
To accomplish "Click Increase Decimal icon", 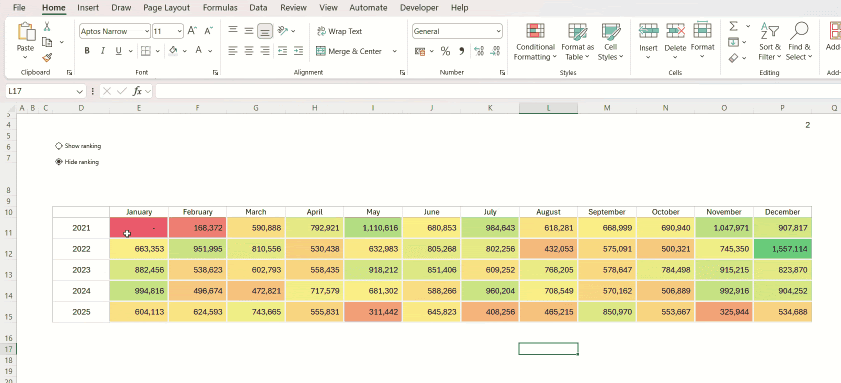I will click(479, 51).
